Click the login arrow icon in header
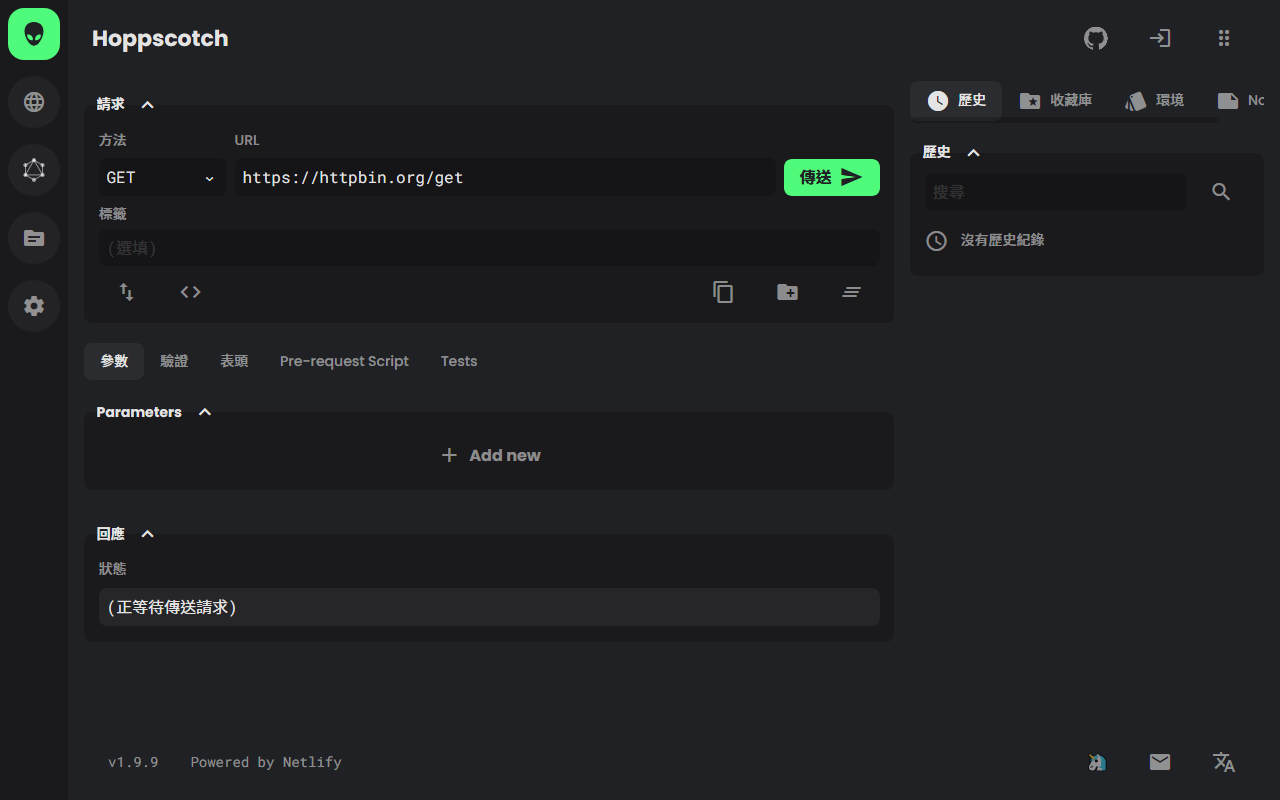The image size is (1280, 800). tap(1160, 38)
